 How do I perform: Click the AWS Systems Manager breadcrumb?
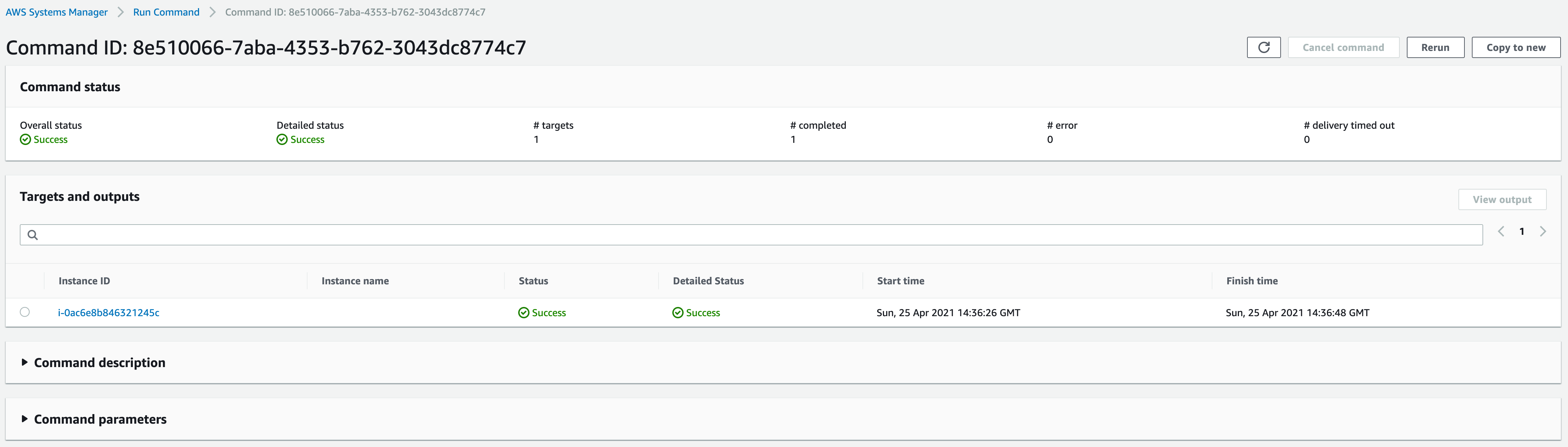click(57, 12)
